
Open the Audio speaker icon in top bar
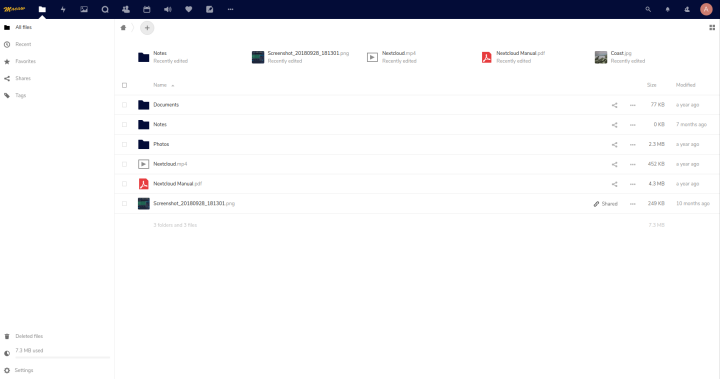(168, 9)
